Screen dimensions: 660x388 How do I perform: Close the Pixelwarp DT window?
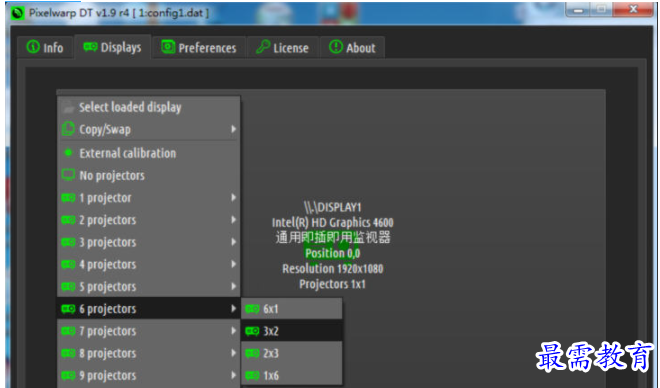coord(633,9)
